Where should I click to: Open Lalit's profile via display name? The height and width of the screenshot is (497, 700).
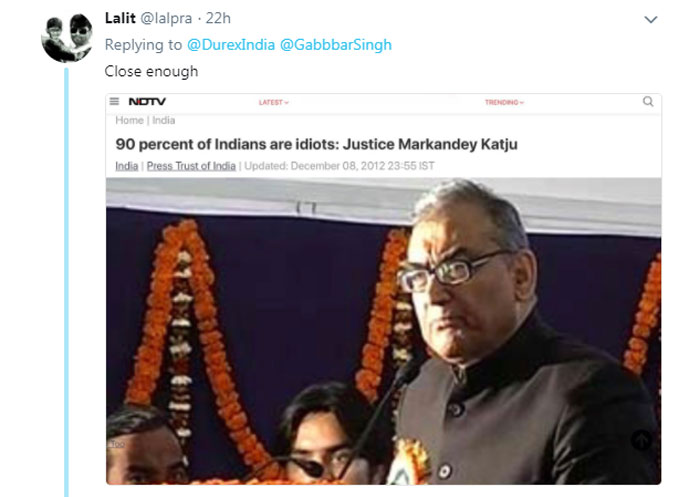pos(120,18)
